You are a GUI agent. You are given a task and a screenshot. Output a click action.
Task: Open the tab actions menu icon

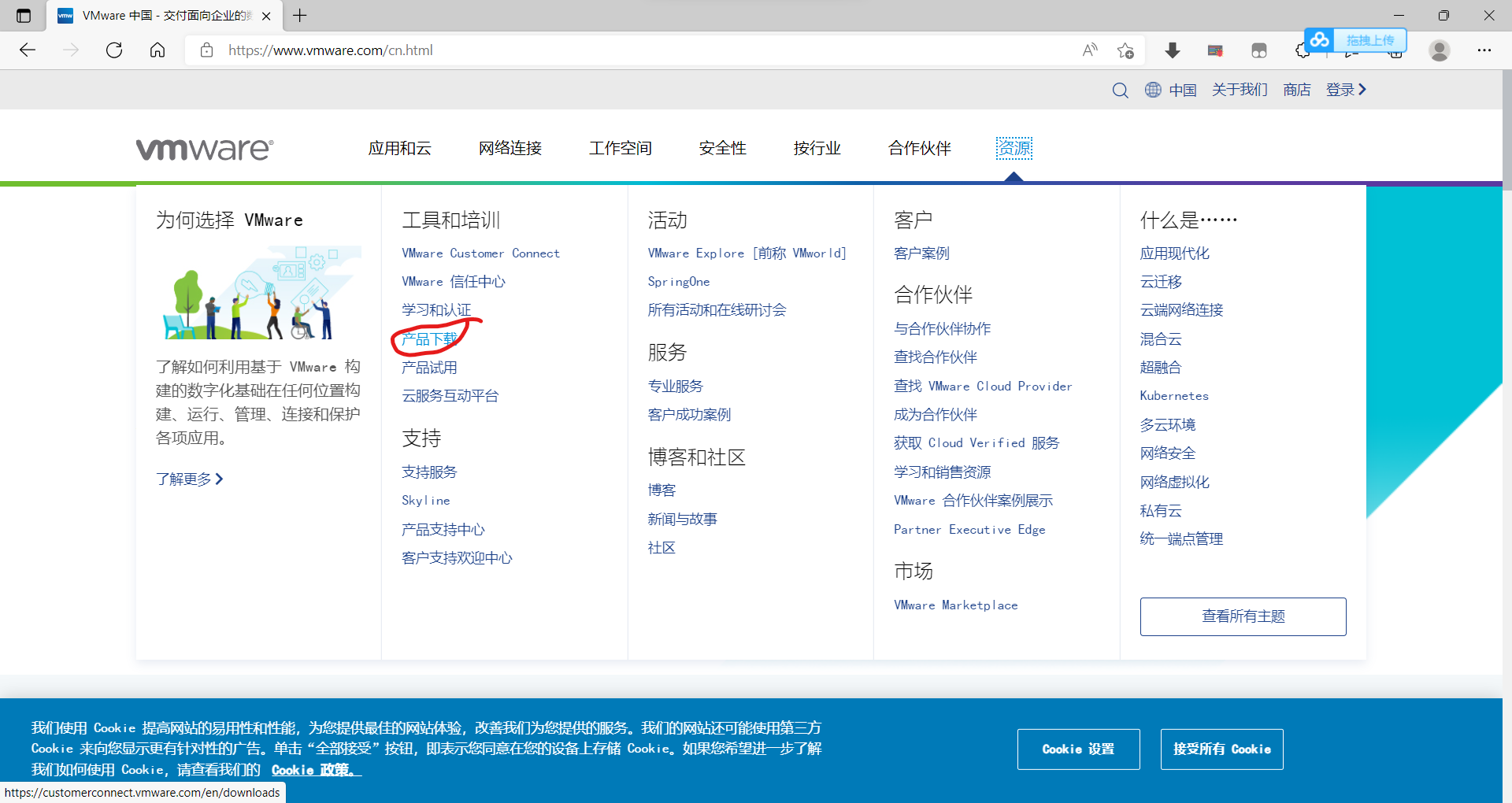[24, 16]
